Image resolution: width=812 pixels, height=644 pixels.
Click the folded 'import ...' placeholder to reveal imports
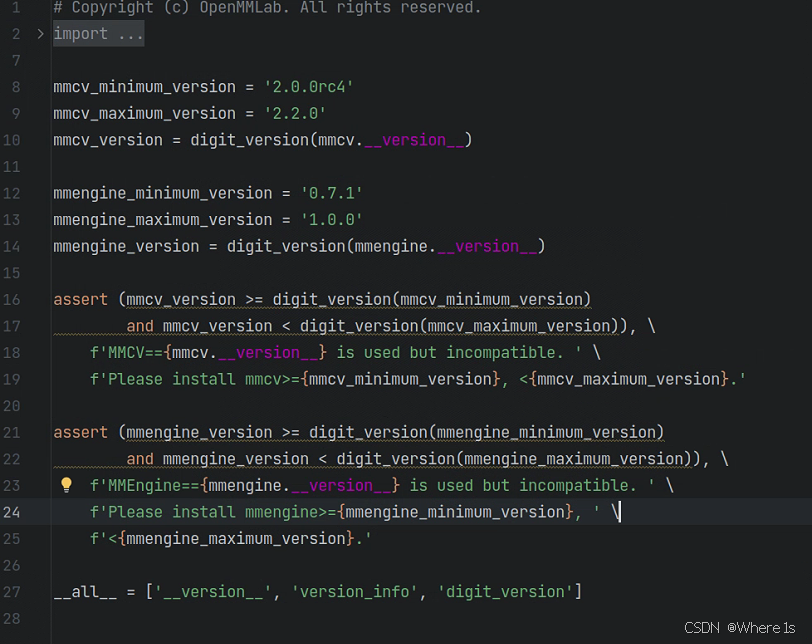[98, 33]
